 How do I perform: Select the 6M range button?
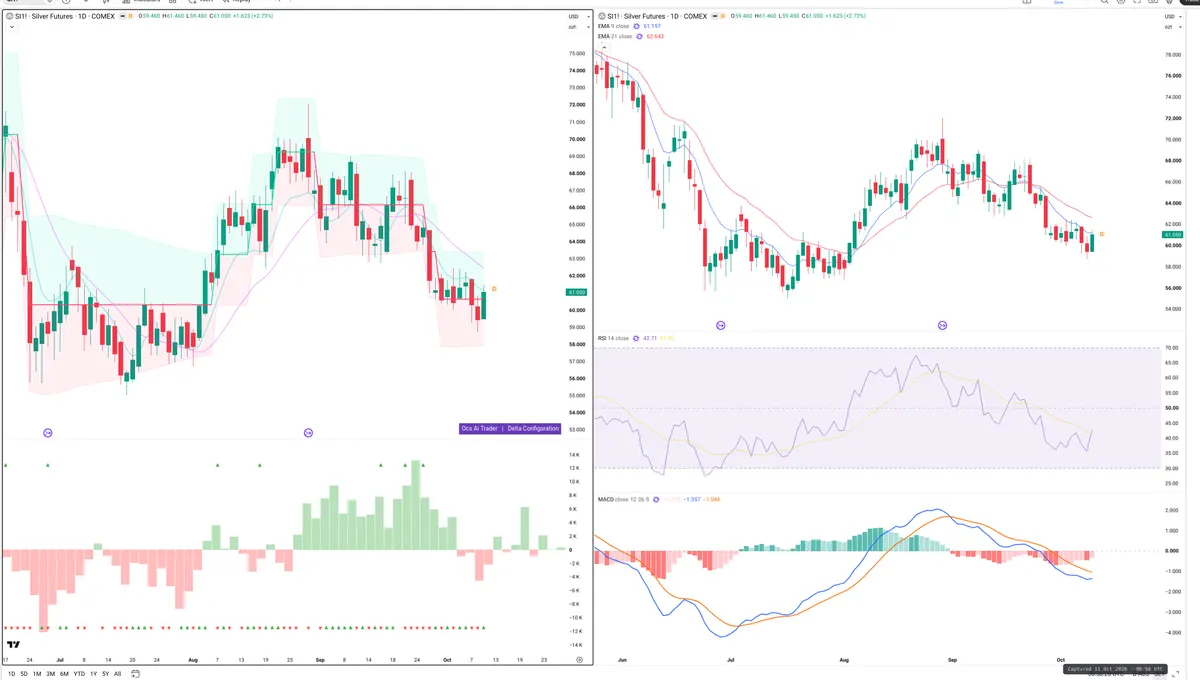64,674
